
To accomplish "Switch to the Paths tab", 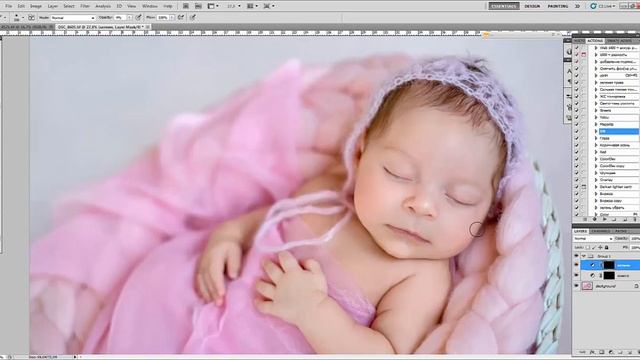I will pyautogui.click(x=621, y=231).
